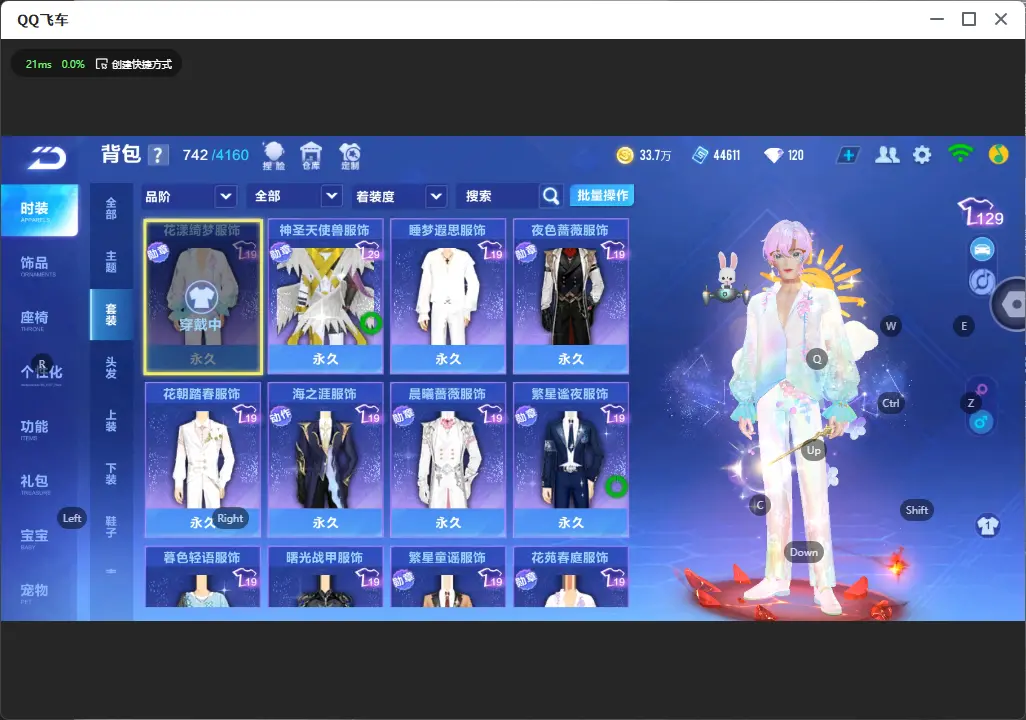Select the male gender symbol
This screenshot has height=720, width=1026.
coord(980,422)
